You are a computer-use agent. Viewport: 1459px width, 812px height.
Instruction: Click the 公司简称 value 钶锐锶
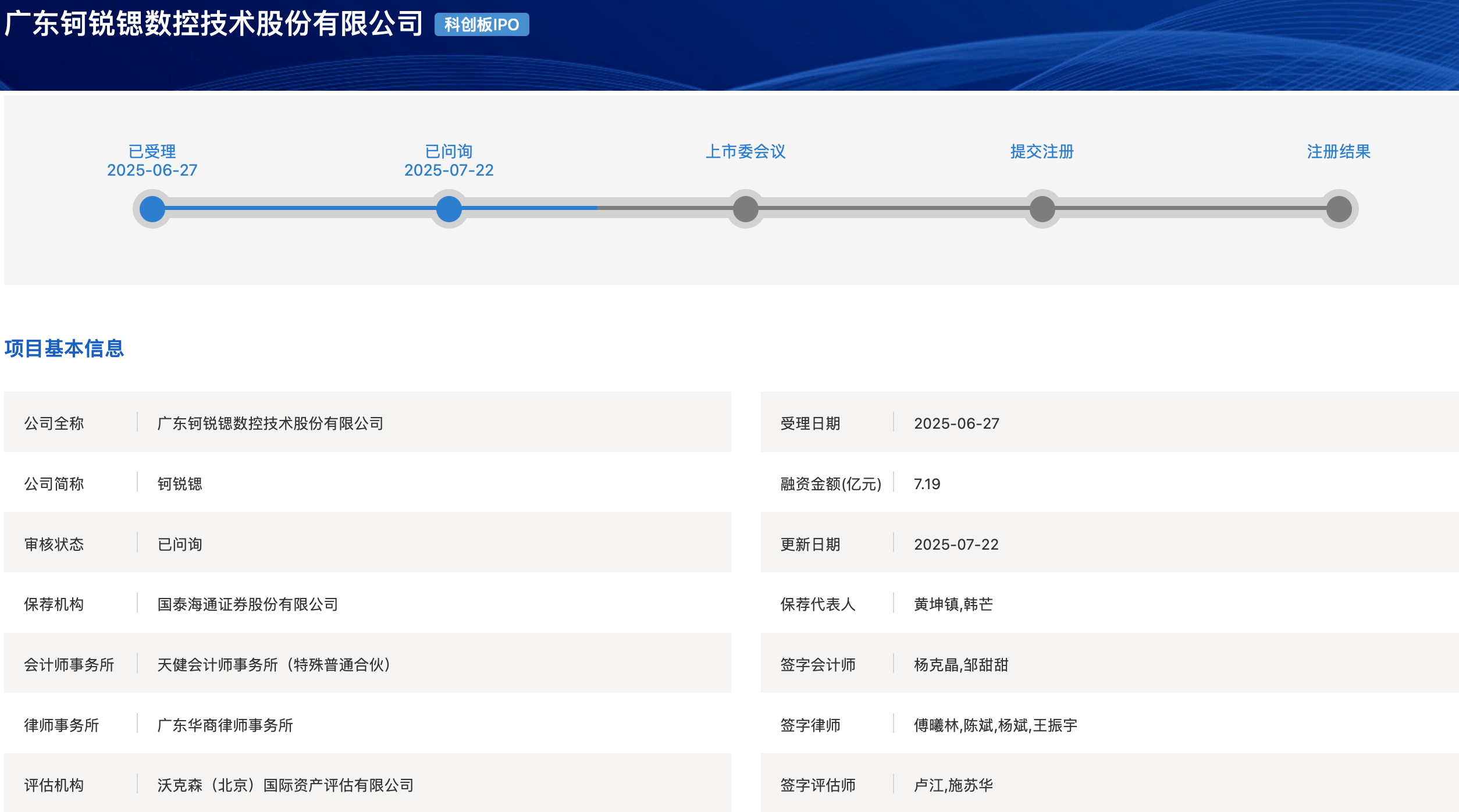pos(180,484)
